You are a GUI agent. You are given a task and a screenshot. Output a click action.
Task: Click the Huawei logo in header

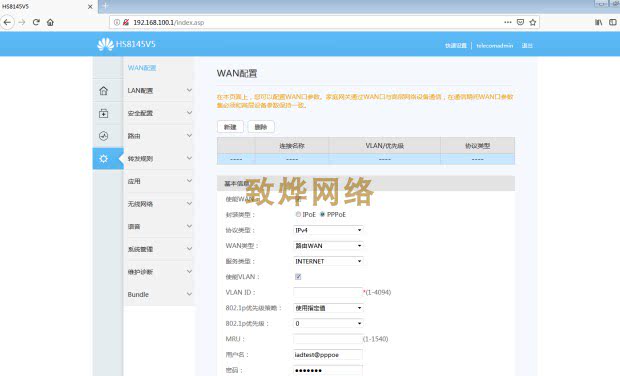pos(106,44)
